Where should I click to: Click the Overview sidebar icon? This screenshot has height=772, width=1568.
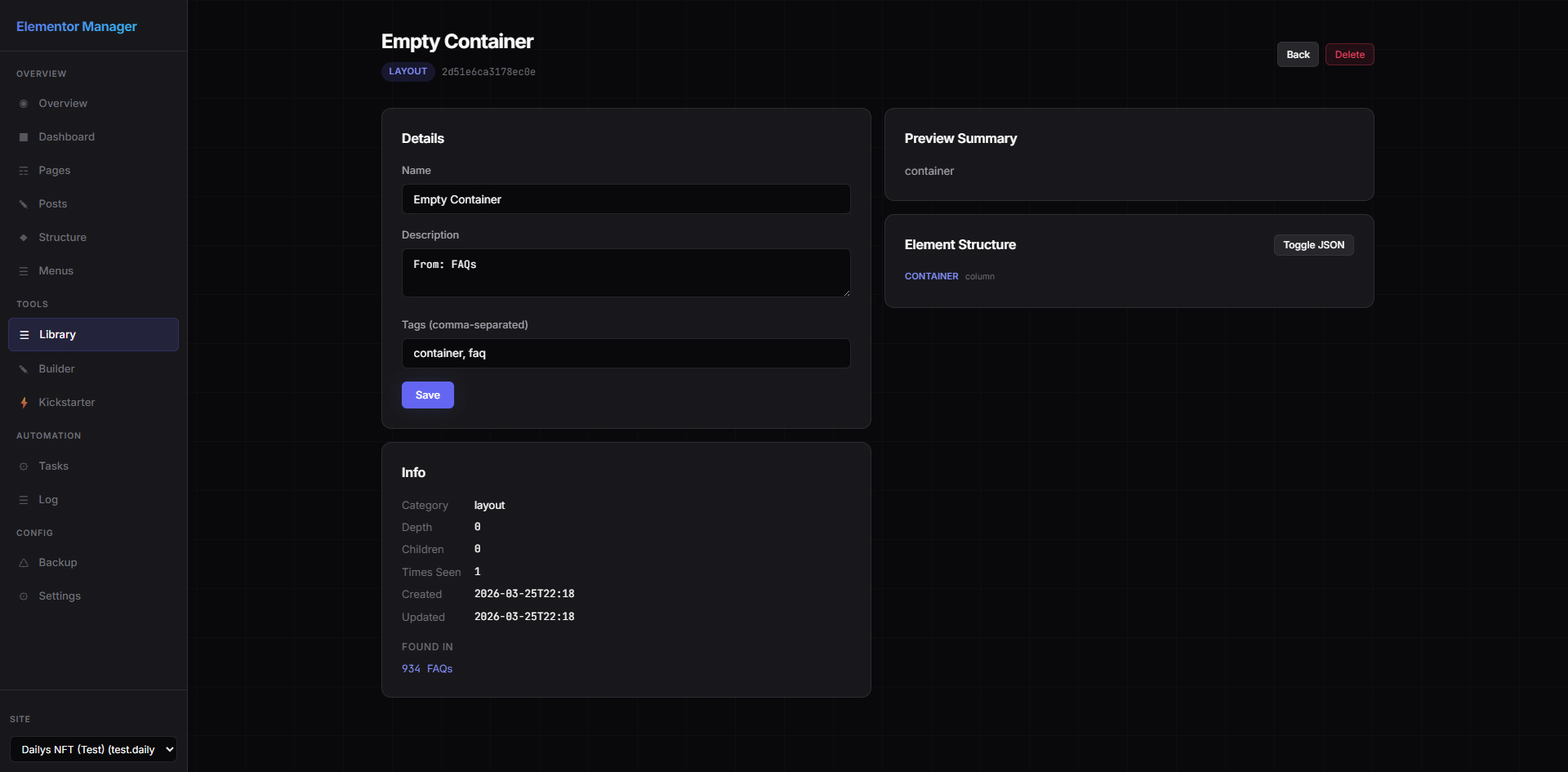point(24,104)
